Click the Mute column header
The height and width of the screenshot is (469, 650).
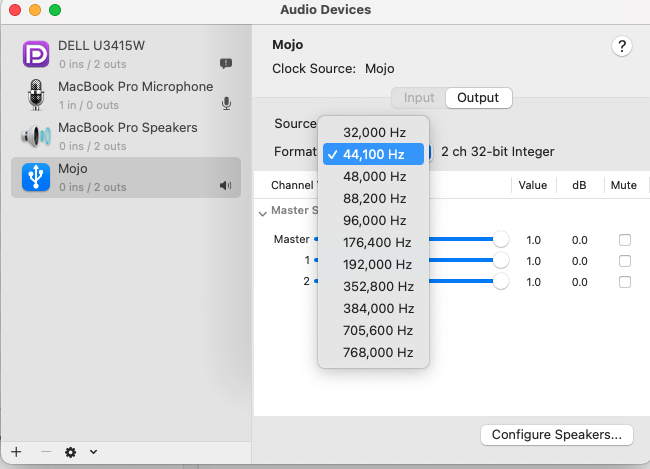coord(623,185)
